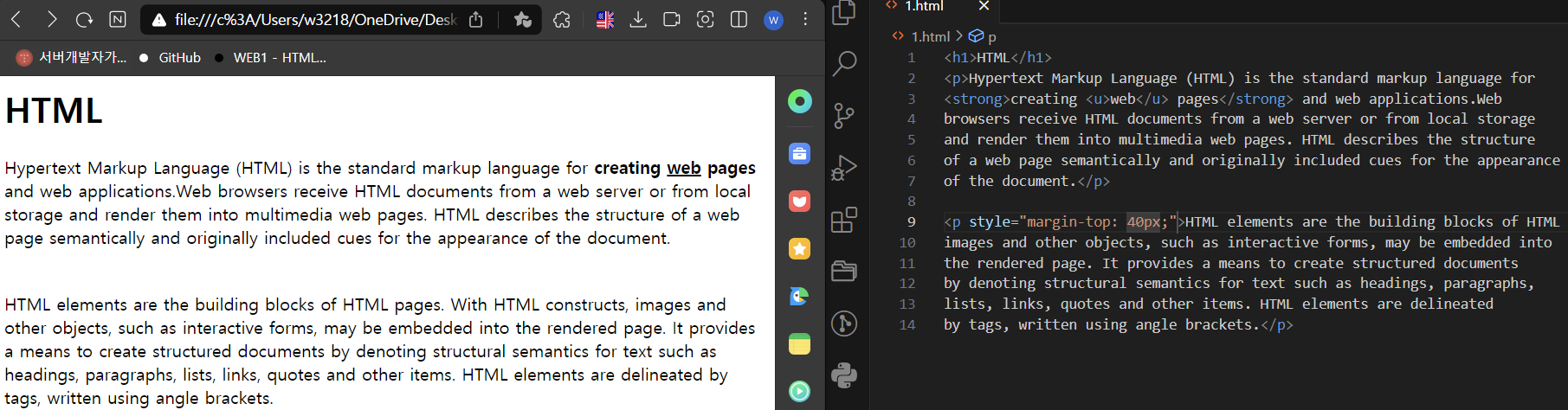Open the GitHub bookmark
This screenshot has height=410, width=1568.
pos(170,57)
